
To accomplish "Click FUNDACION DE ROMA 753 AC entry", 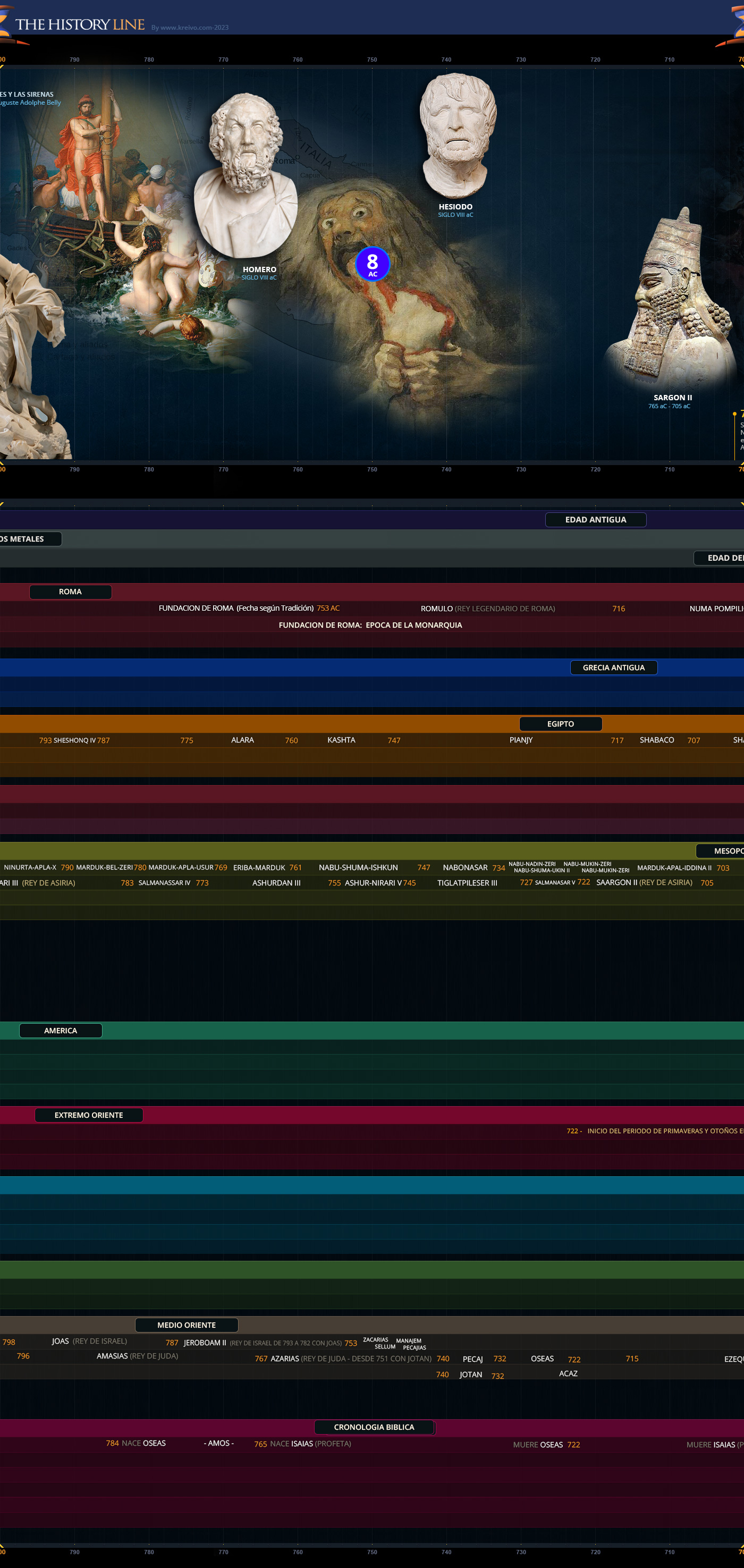I will coord(249,608).
